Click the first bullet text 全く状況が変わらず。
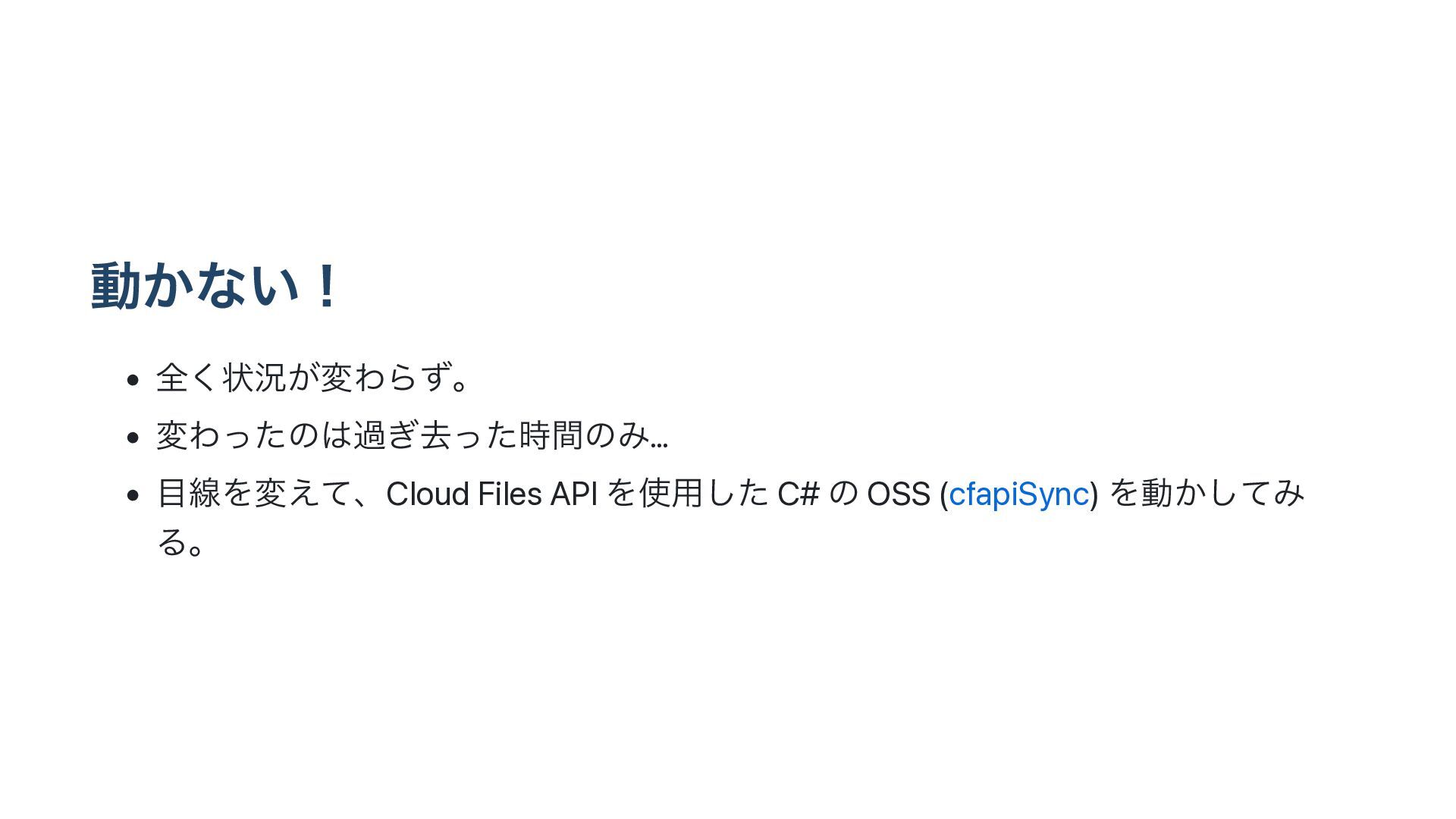This screenshot has height=819, width=1456. (312, 377)
